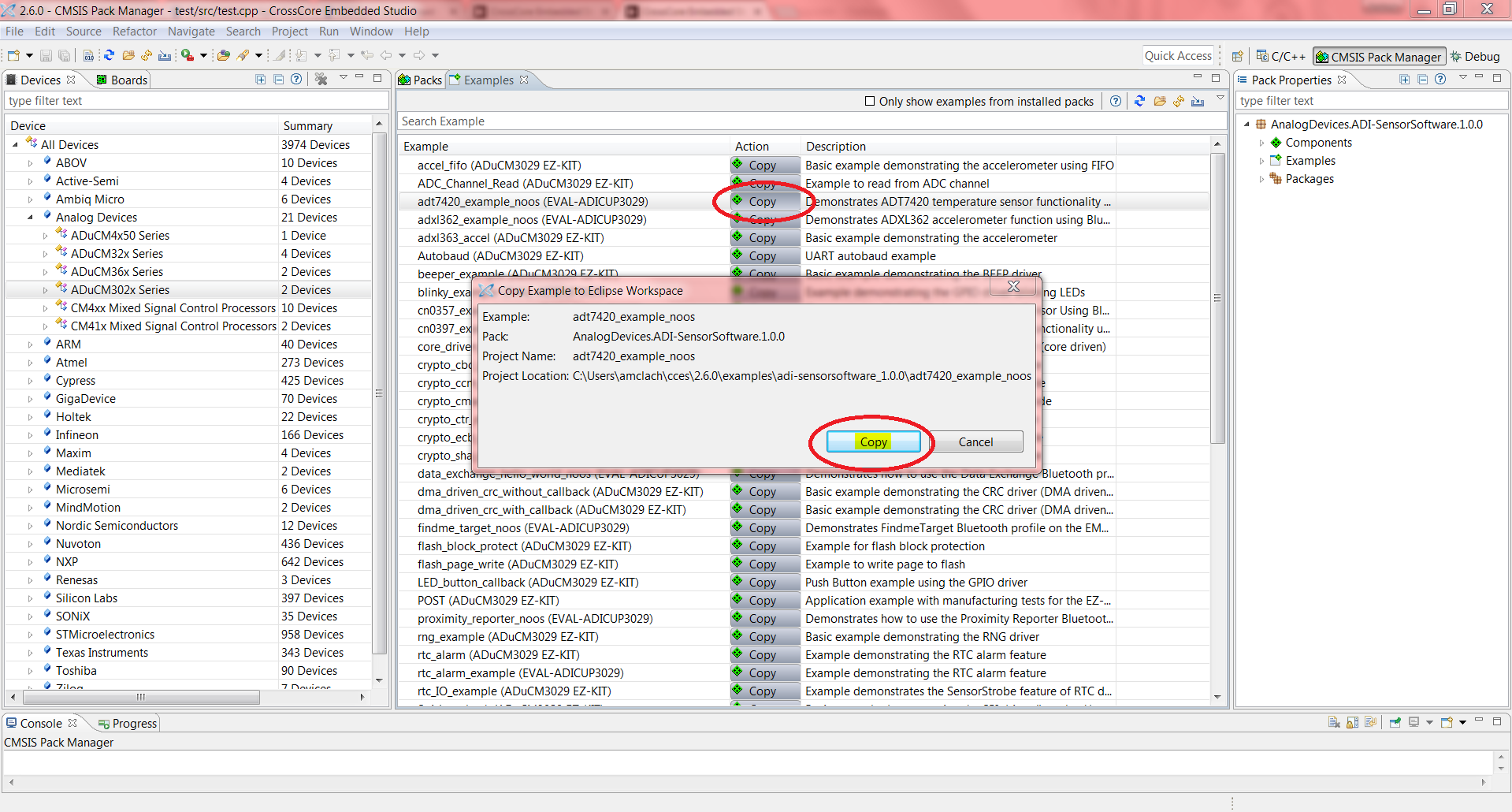This screenshot has height=812, width=1512.
Task: Expand all items in the Devices view
Action: [x=261, y=79]
